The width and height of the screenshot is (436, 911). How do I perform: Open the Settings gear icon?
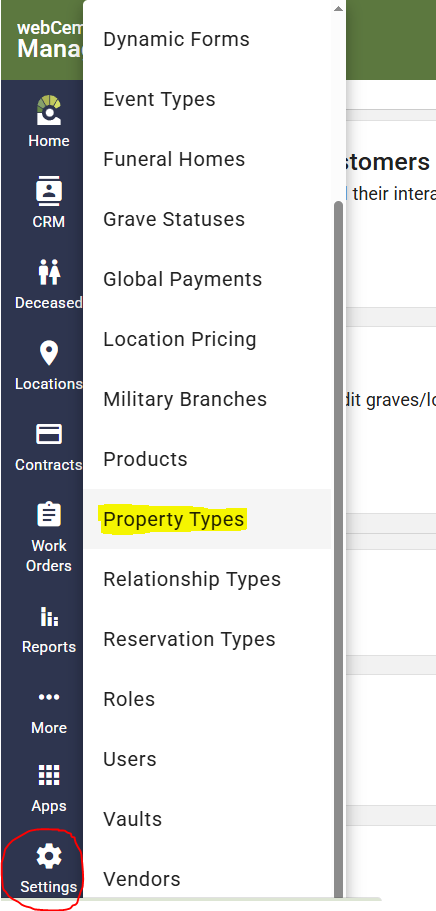pyautogui.click(x=49, y=856)
